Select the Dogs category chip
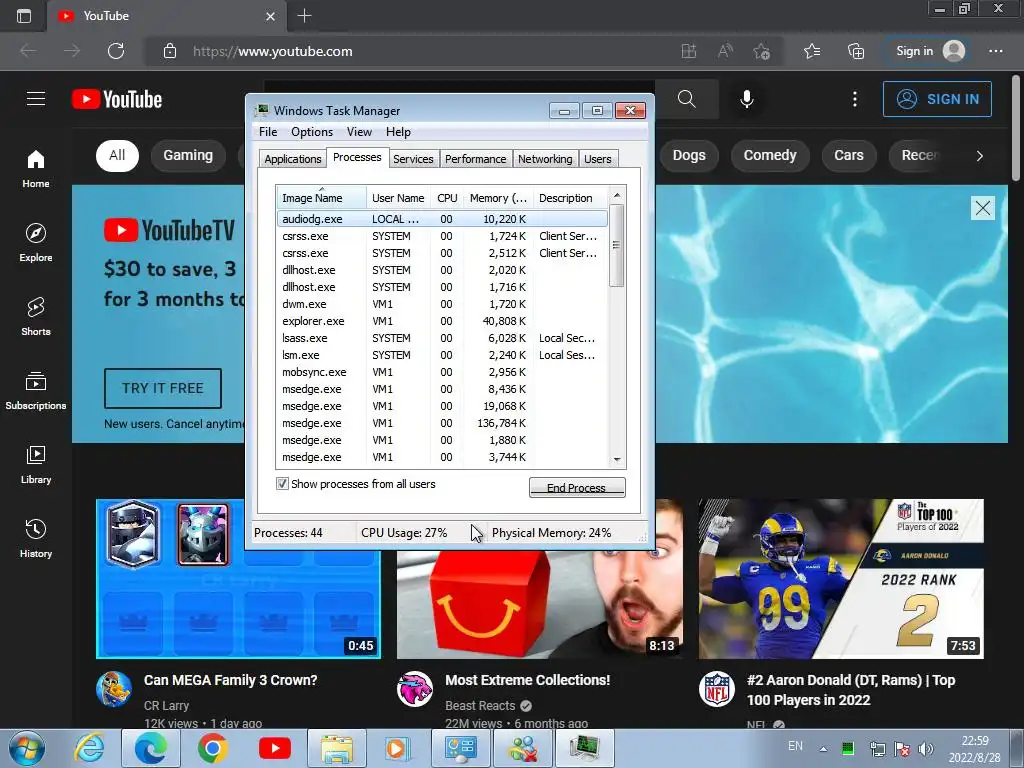The height and width of the screenshot is (768, 1024). (x=689, y=155)
